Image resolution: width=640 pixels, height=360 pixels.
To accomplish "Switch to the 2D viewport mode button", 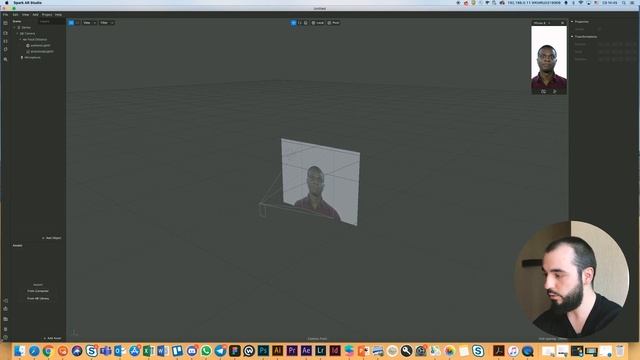I will 77,23.
